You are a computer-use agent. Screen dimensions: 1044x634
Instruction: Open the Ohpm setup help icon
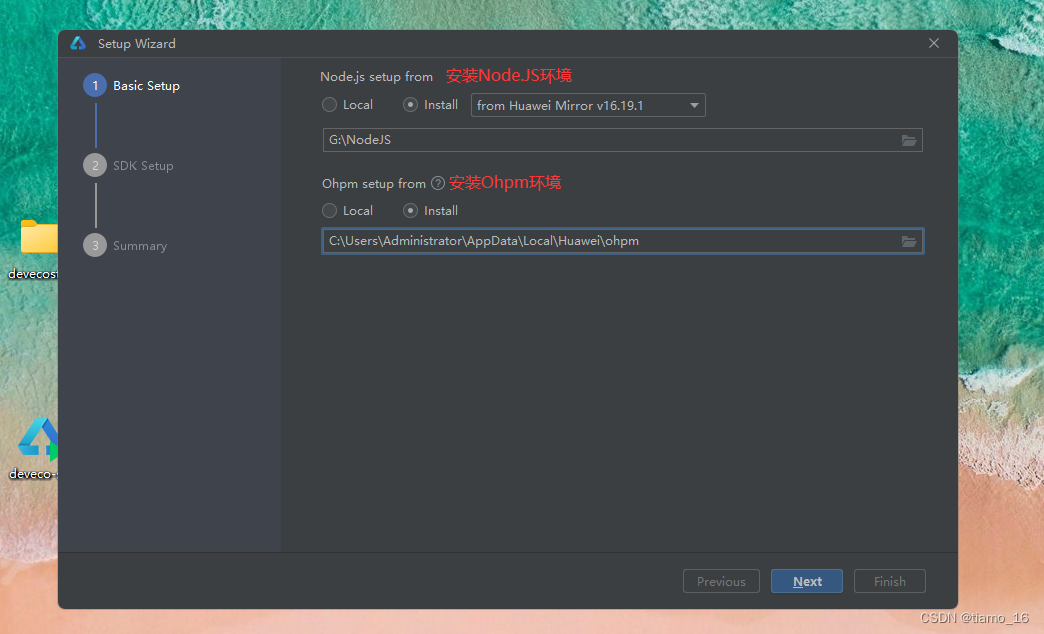(437, 183)
